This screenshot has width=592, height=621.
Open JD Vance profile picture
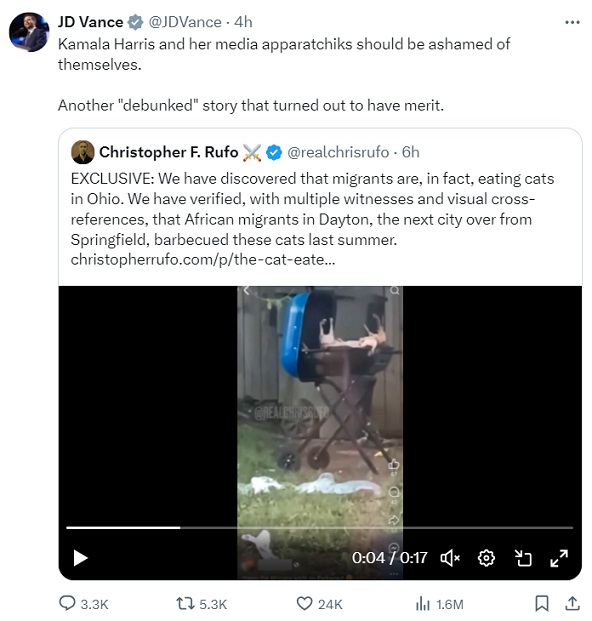(29, 32)
